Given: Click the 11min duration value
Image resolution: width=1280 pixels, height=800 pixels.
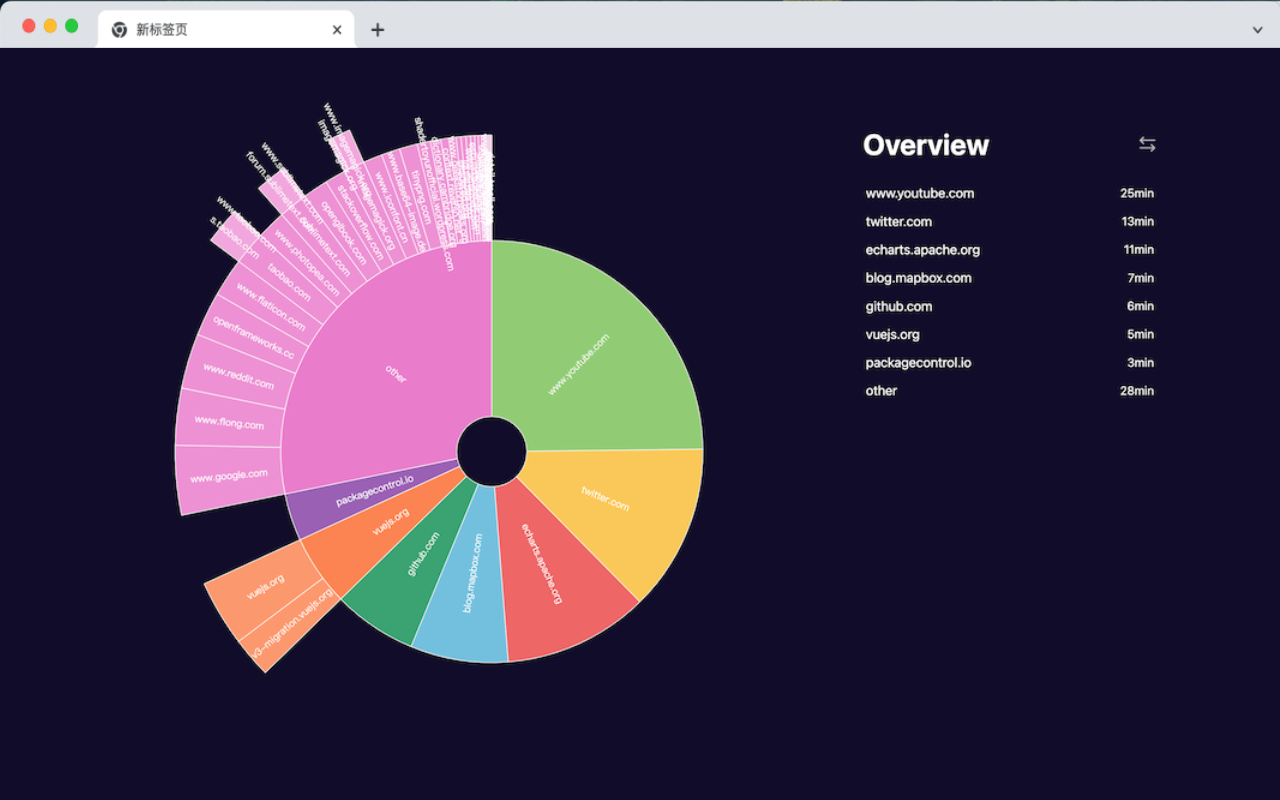Looking at the screenshot, I should (1138, 250).
